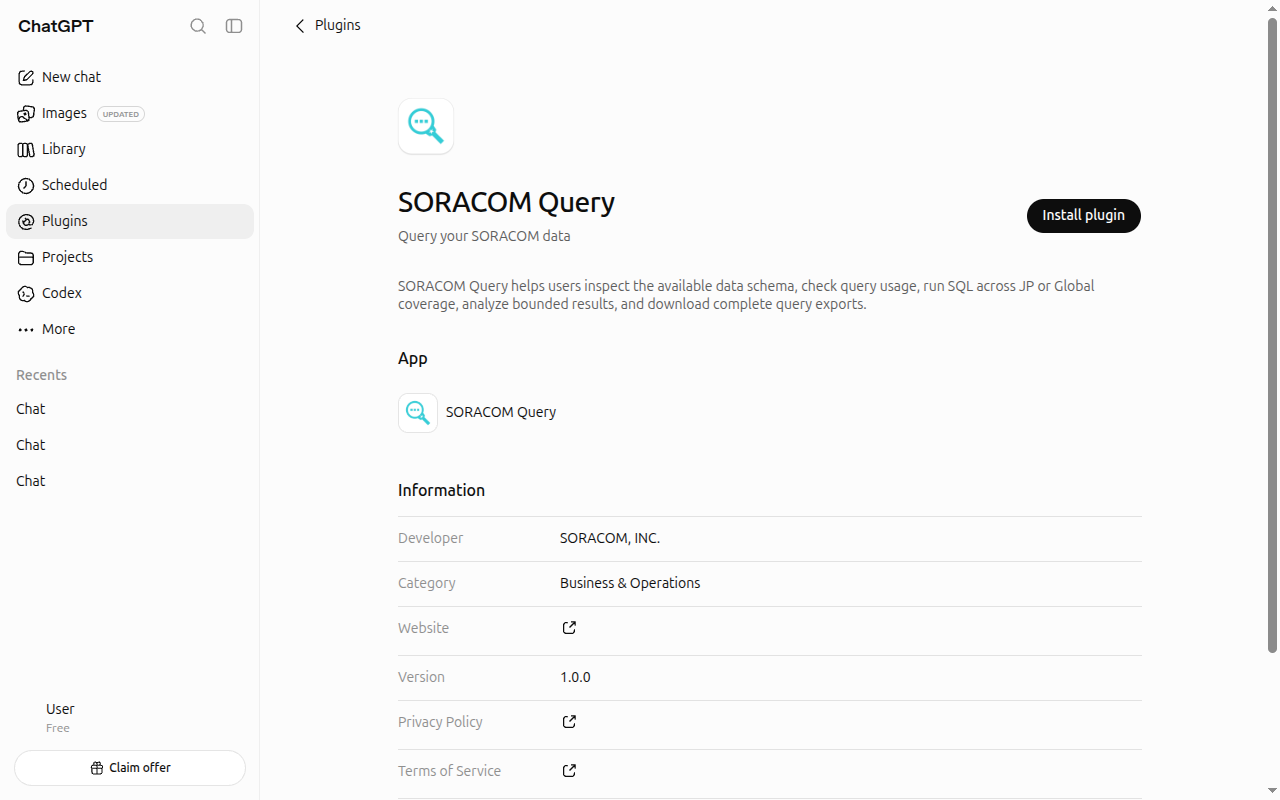The height and width of the screenshot is (800, 1280).
Task: Open the third Chat under Recents
Action: click(130, 481)
